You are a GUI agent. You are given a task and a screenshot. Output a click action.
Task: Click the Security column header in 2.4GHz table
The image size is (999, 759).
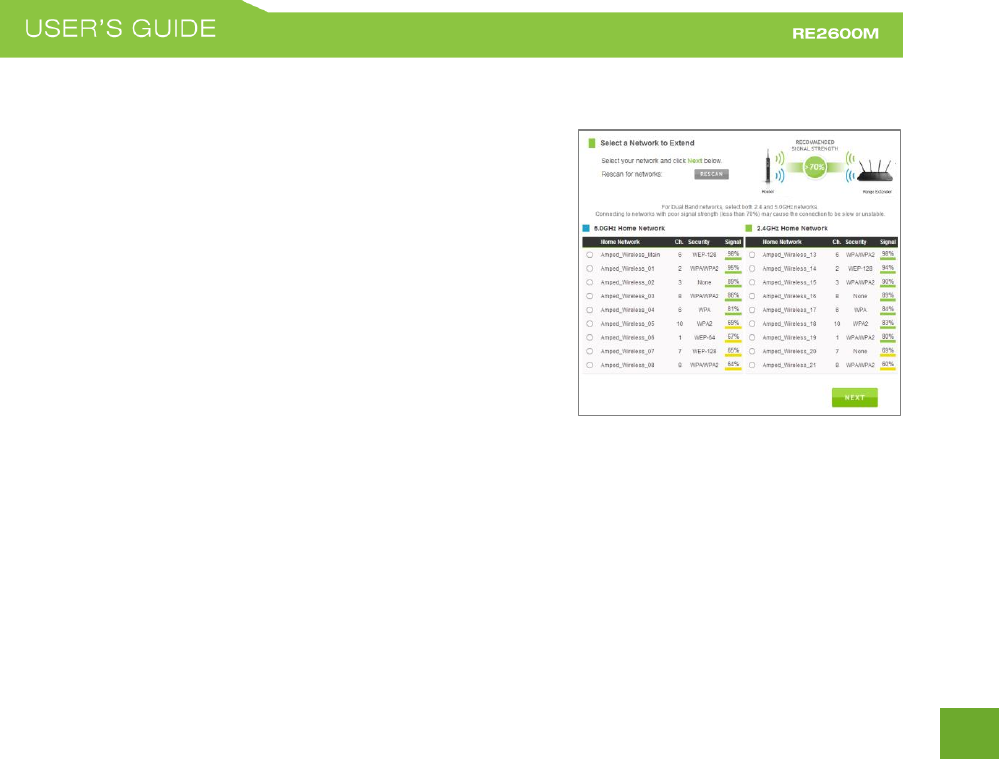(856, 242)
